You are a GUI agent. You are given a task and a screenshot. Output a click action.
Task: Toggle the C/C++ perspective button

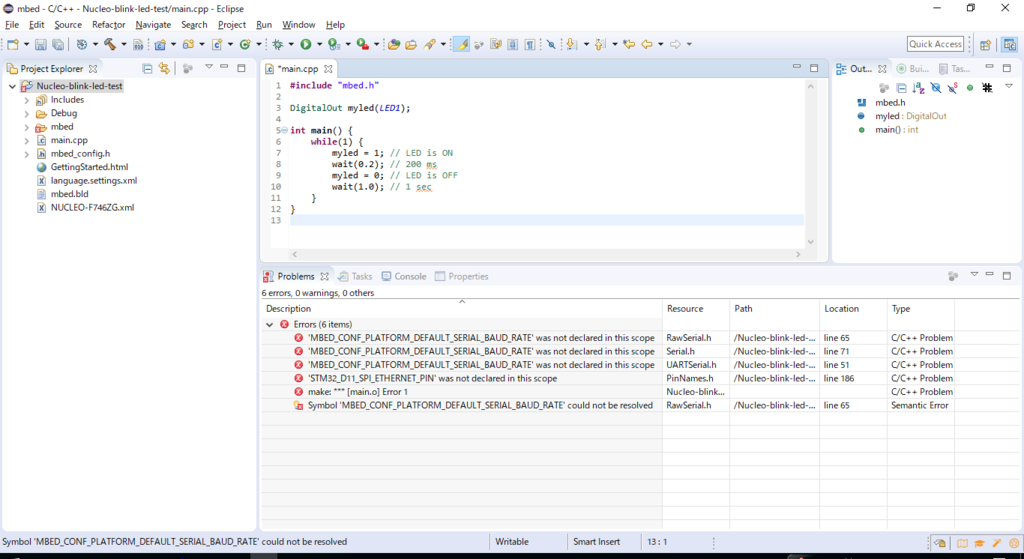(1010, 44)
